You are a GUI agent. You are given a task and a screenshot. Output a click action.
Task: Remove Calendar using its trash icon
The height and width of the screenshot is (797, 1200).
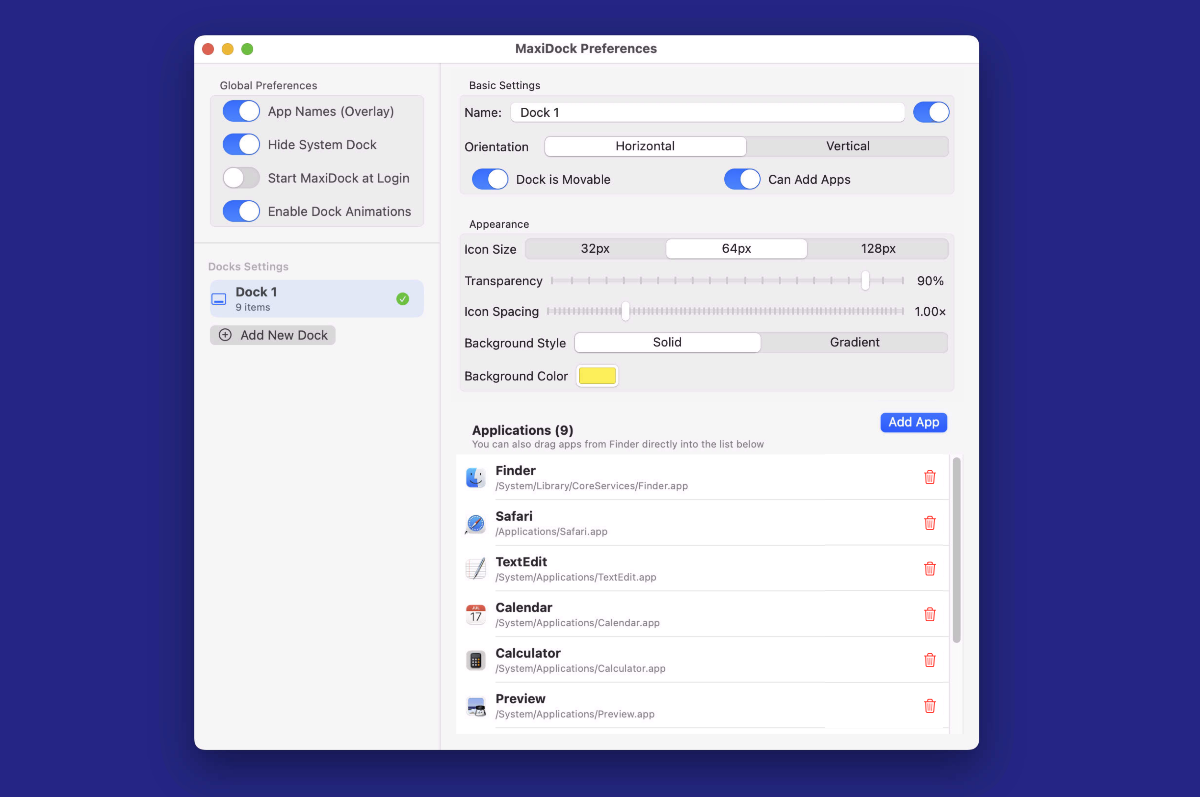(x=930, y=614)
